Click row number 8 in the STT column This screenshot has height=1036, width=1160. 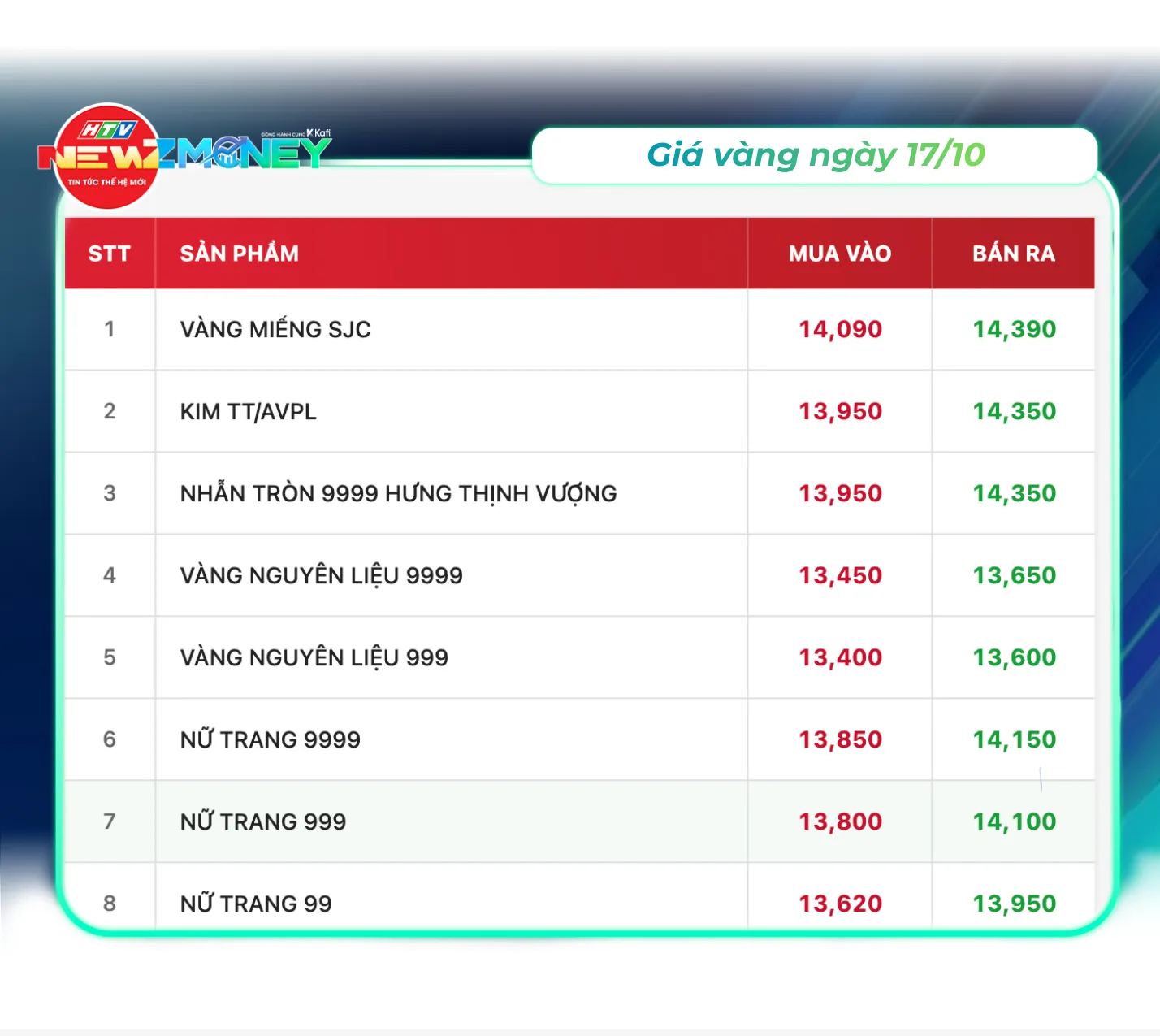click(110, 904)
